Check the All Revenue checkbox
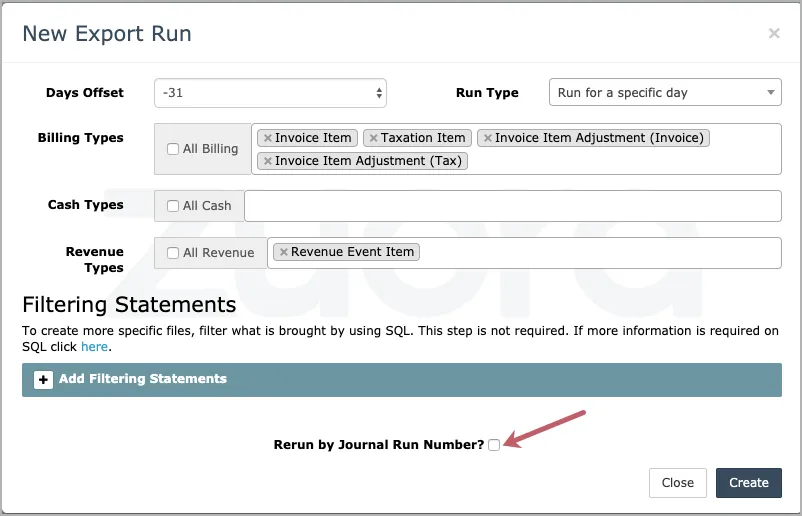 coord(173,253)
